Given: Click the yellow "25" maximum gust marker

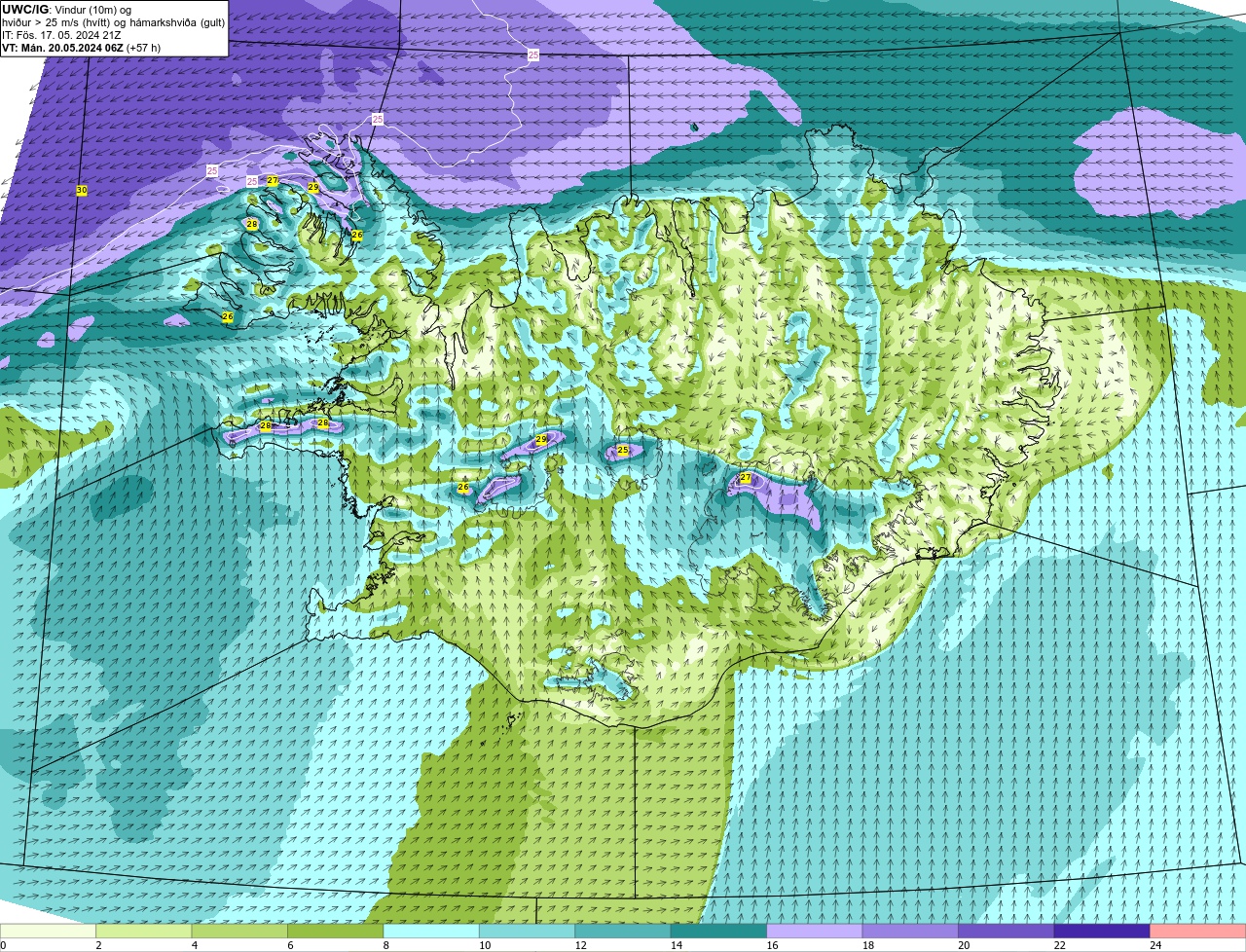Looking at the screenshot, I should point(623,451).
